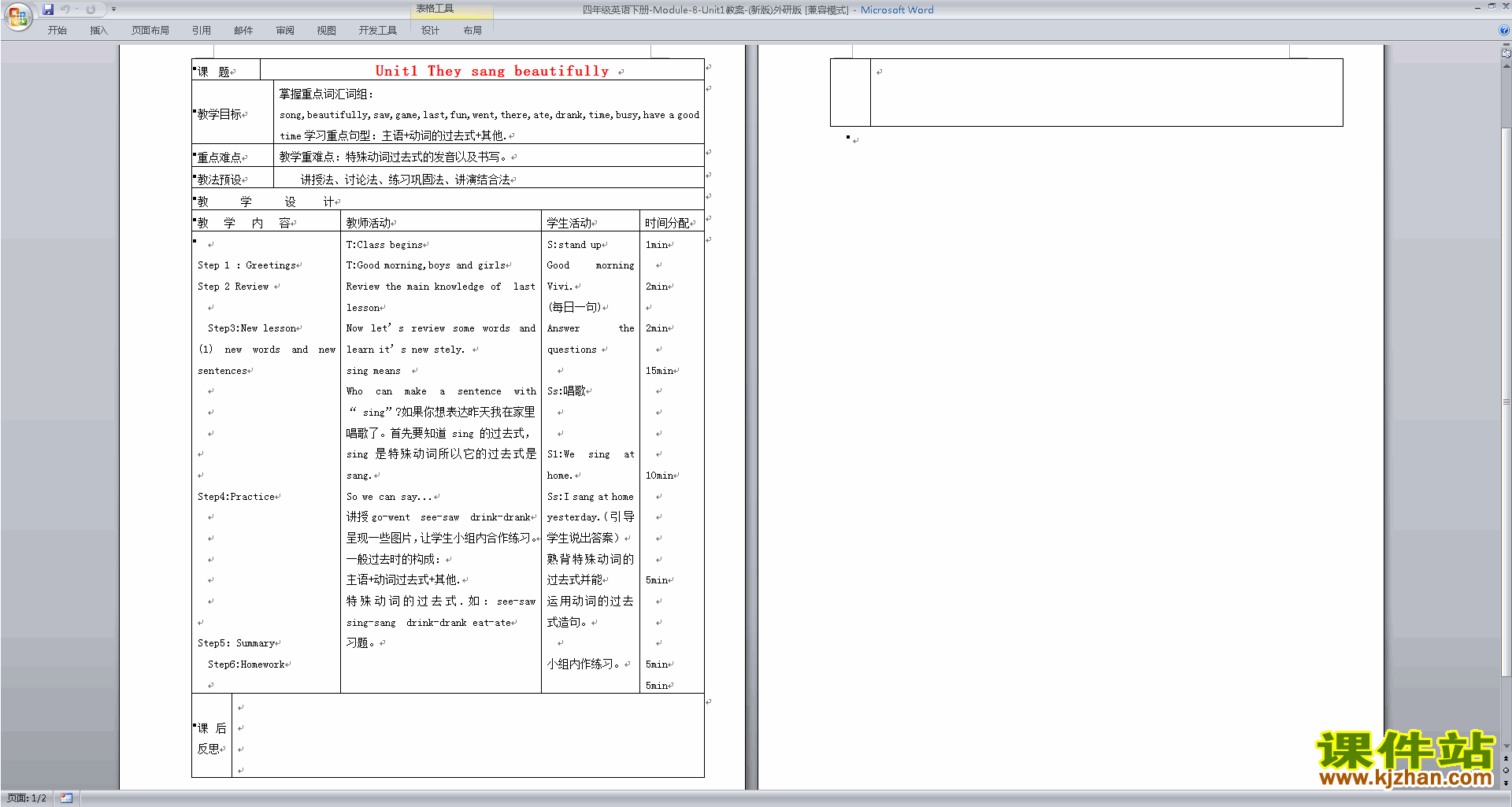
Task: Go to previous page browse button
Action: tap(1506, 758)
